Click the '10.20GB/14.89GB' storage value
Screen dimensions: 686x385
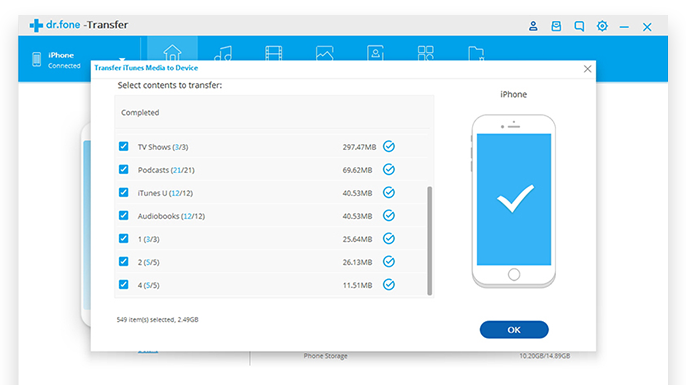coord(545,356)
